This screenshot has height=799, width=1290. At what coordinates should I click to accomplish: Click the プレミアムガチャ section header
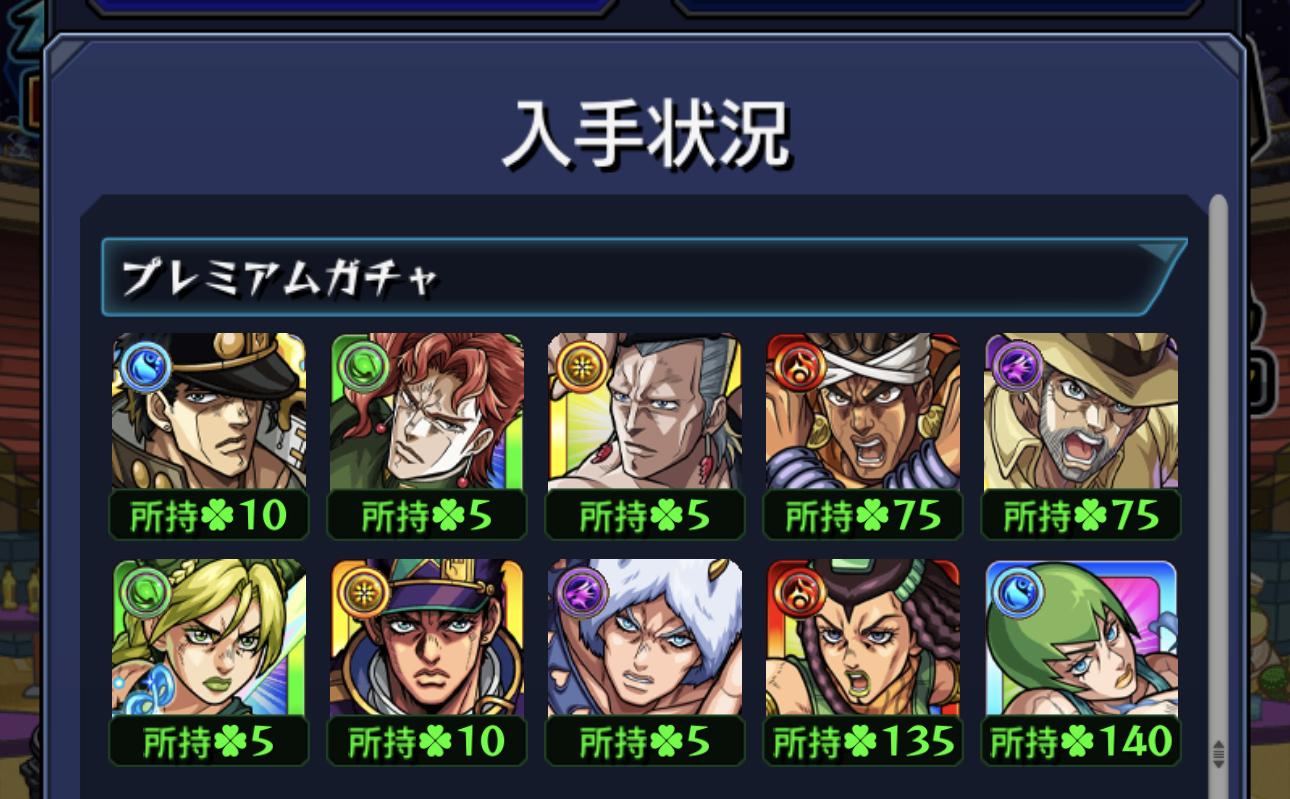644,277
